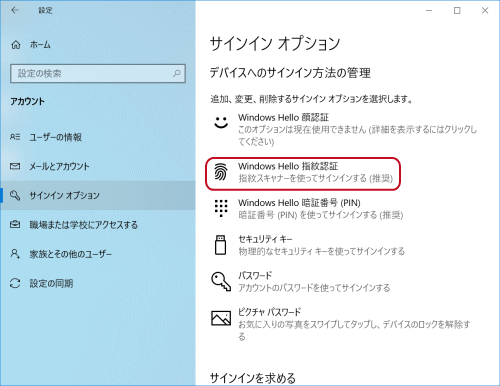Click the fingerprint icon
The height and width of the screenshot is (386, 500).
click(221, 172)
